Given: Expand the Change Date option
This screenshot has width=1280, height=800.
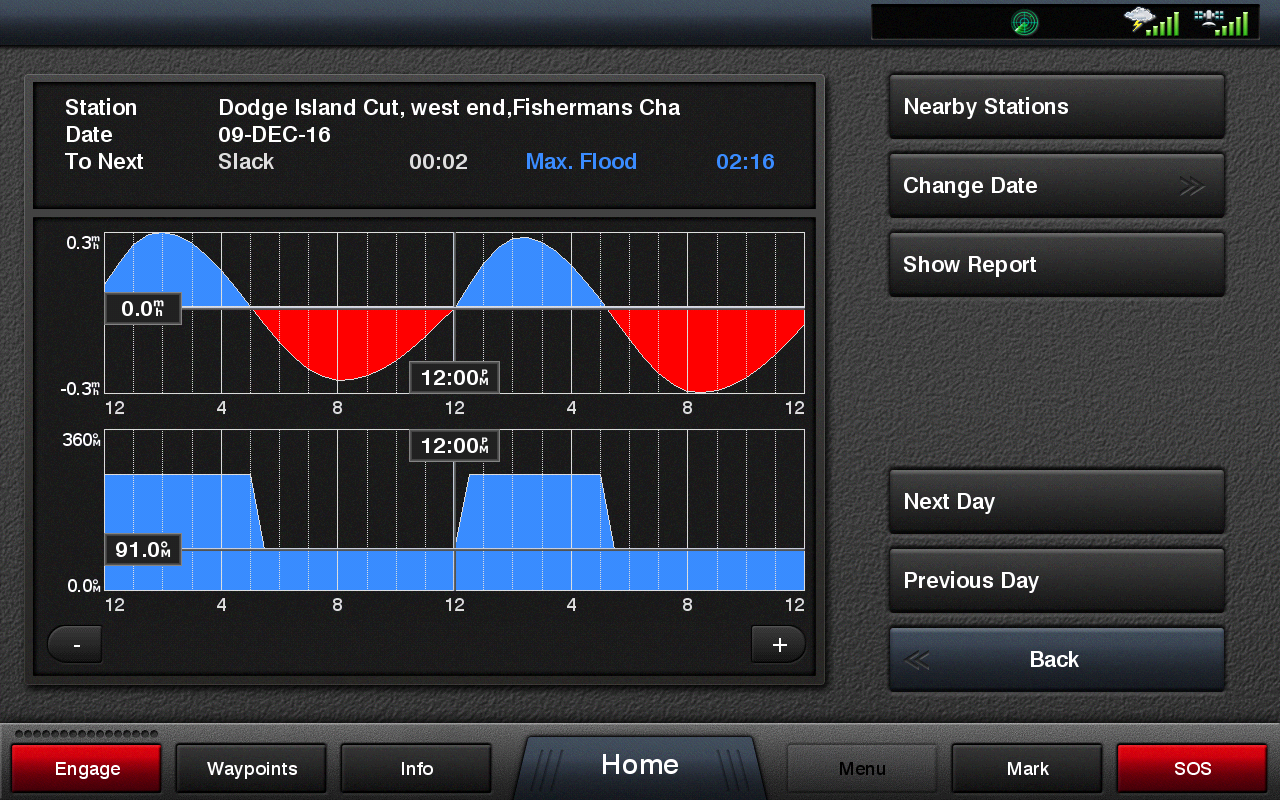Looking at the screenshot, I should click(x=1056, y=186).
